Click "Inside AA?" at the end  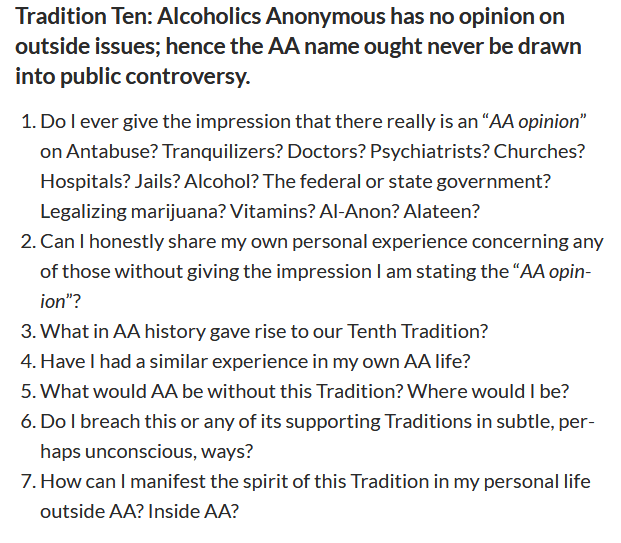pyautogui.click(x=194, y=512)
